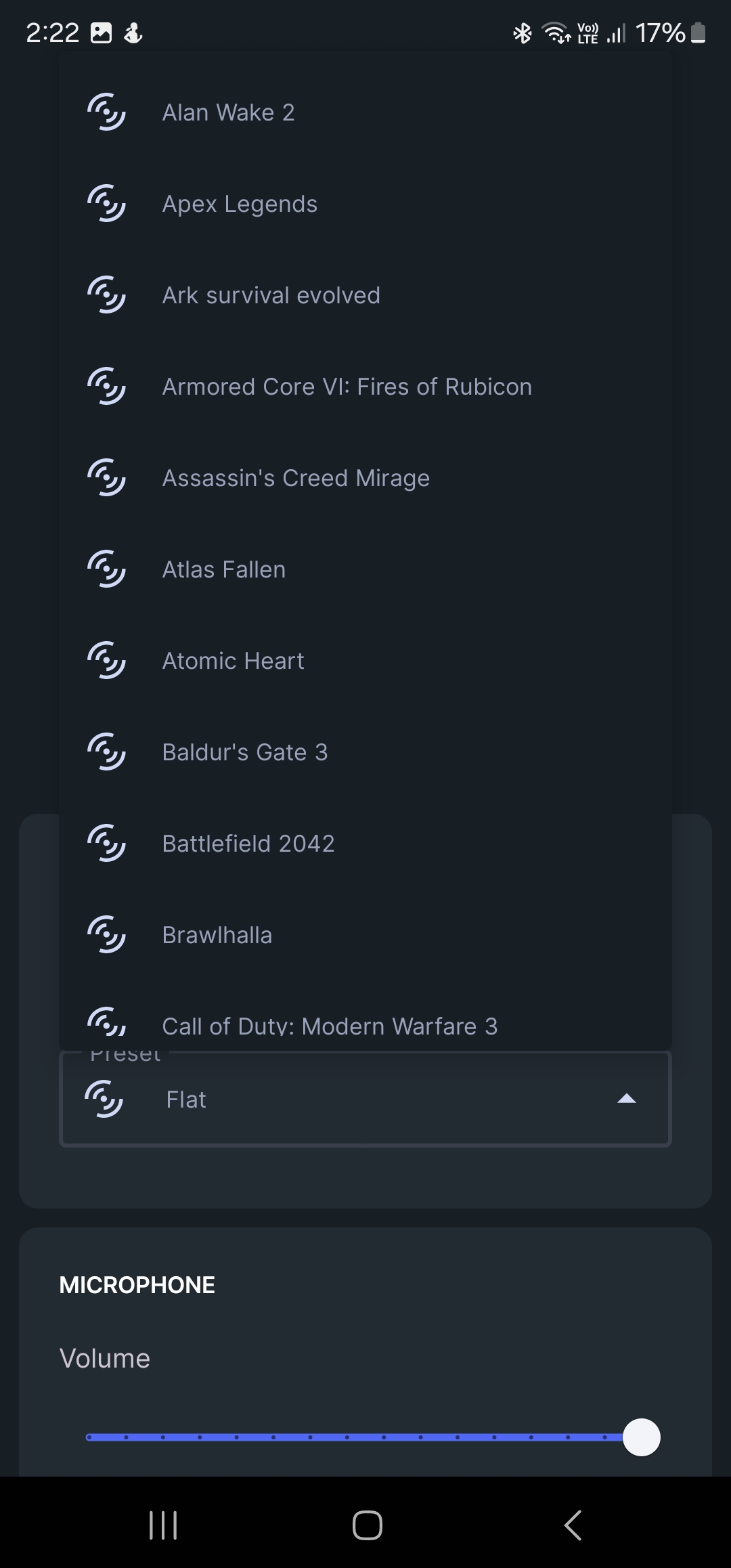Tap the preset icon beside Atomic Heart
731x1568 pixels.
point(106,660)
